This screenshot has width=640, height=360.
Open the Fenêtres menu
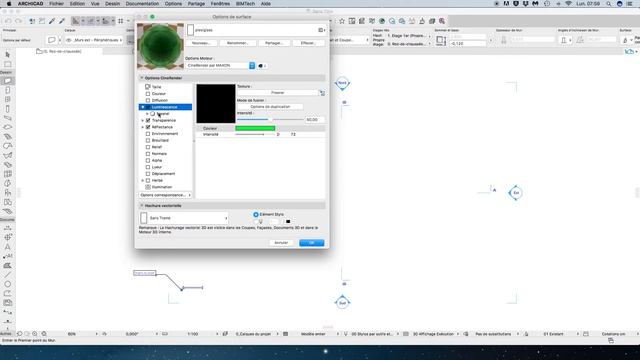220,4
